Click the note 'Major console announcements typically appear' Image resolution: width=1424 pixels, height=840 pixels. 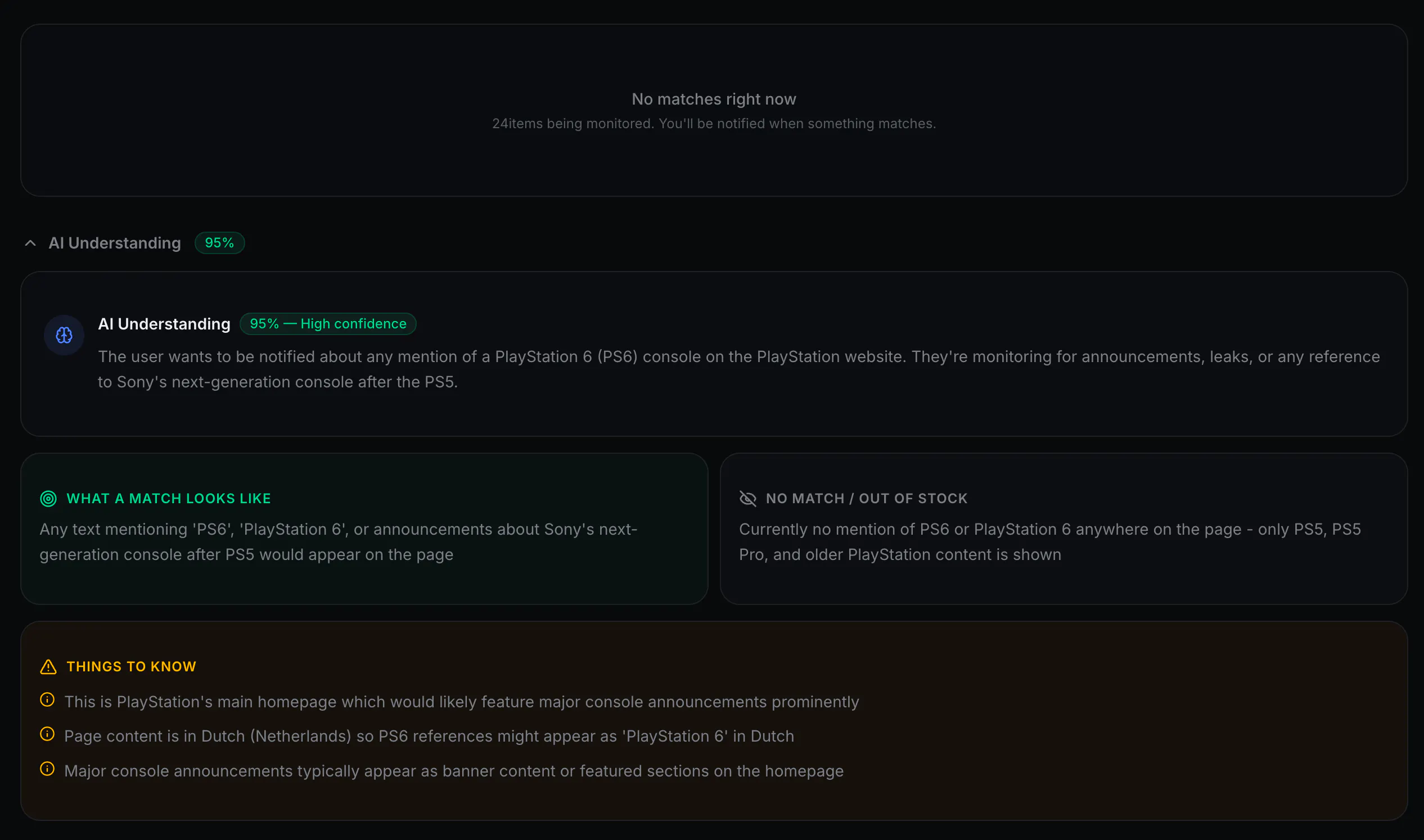(x=454, y=771)
